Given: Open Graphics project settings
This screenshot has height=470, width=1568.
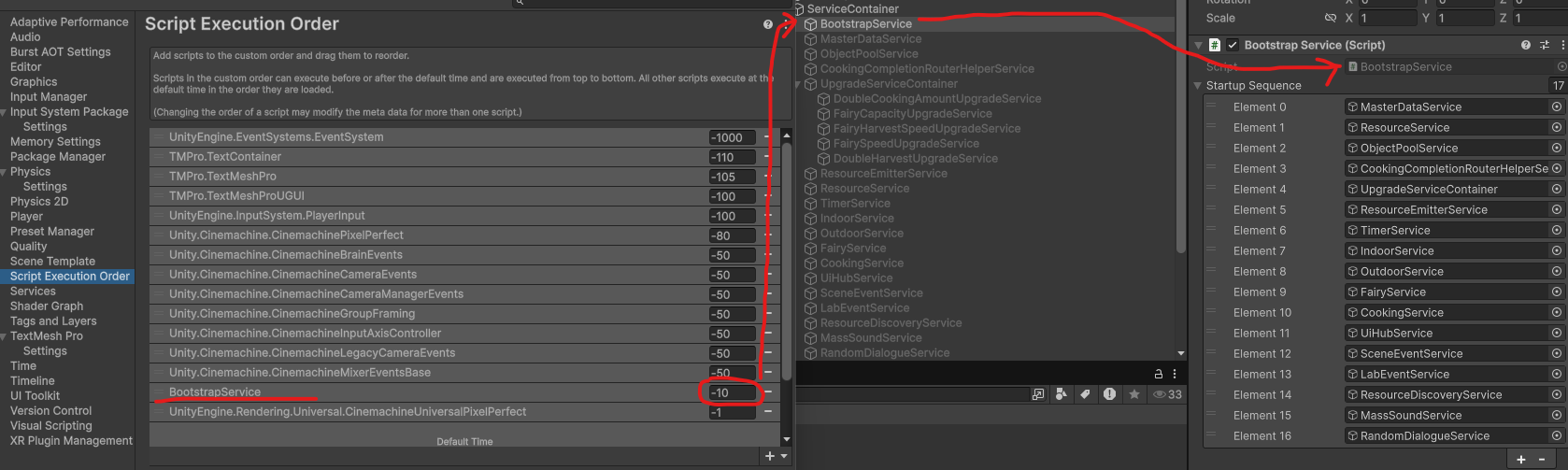Looking at the screenshot, I should coord(34,82).
